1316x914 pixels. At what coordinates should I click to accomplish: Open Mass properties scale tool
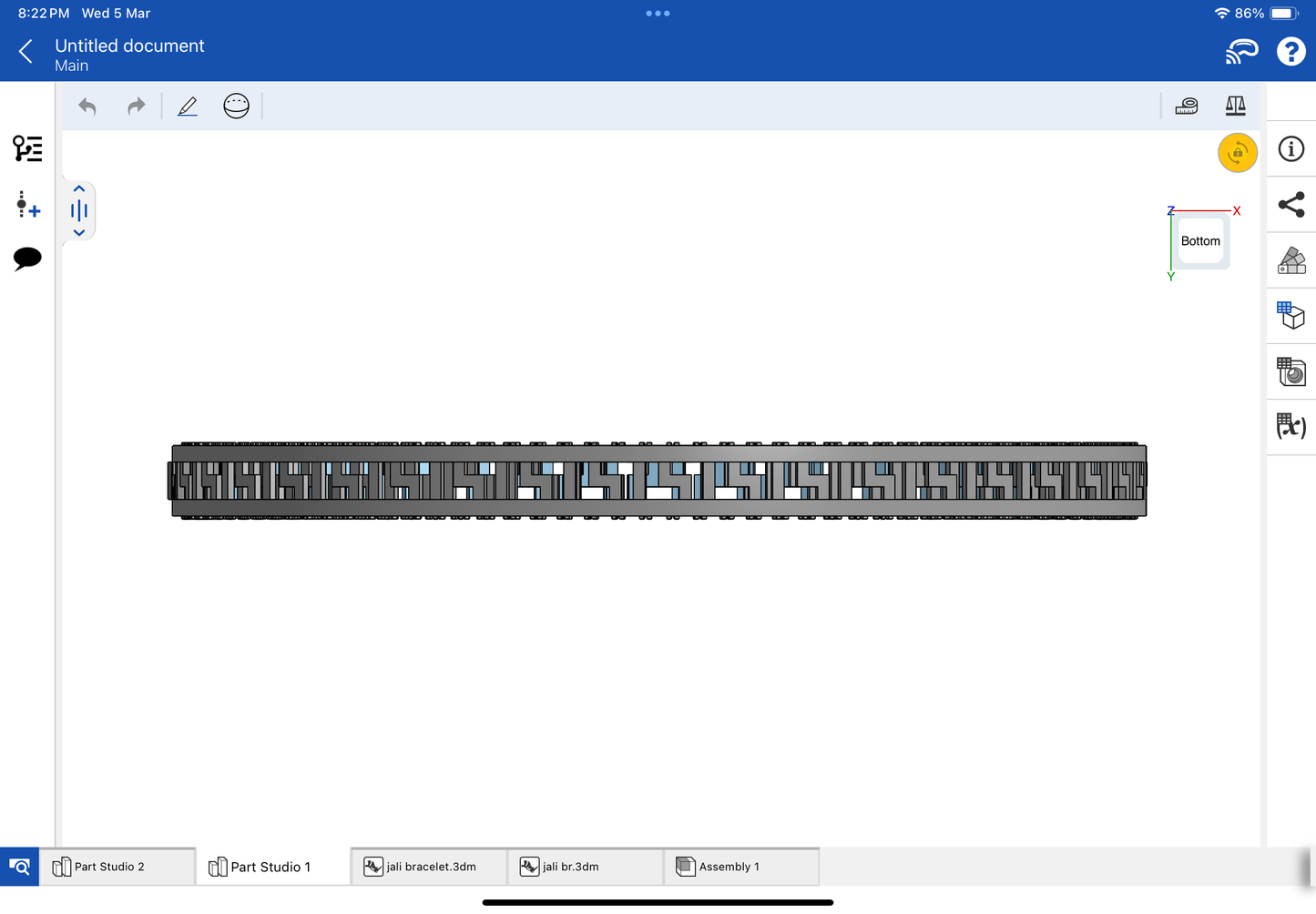1235,107
